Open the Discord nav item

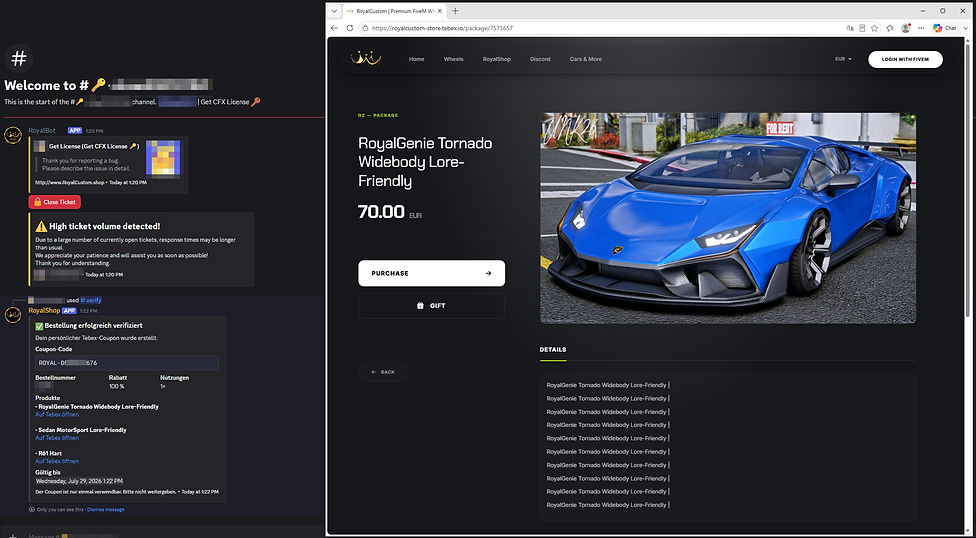[540, 59]
